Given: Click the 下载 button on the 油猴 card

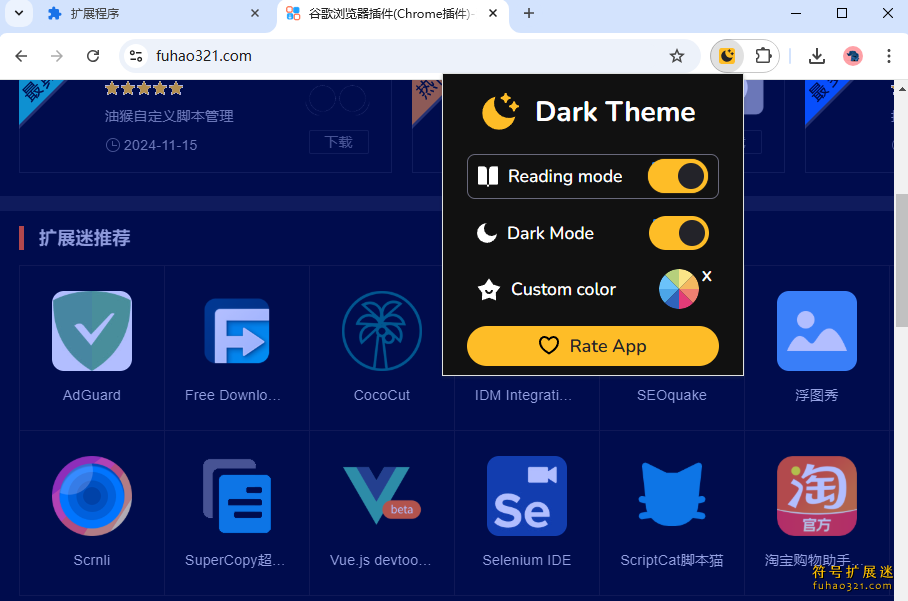Looking at the screenshot, I should click(x=339, y=142).
